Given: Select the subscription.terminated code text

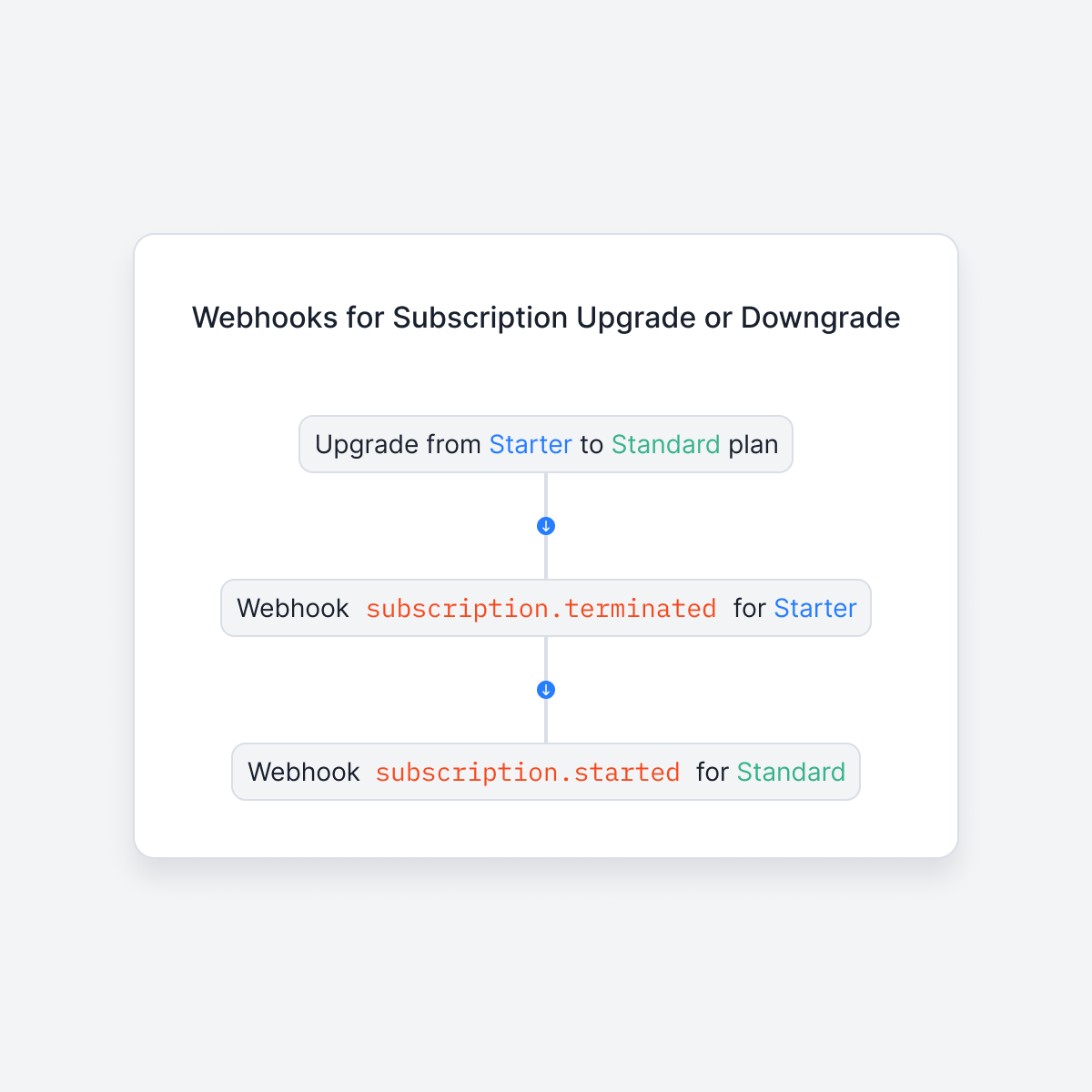Looking at the screenshot, I should click(x=541, y=608).
